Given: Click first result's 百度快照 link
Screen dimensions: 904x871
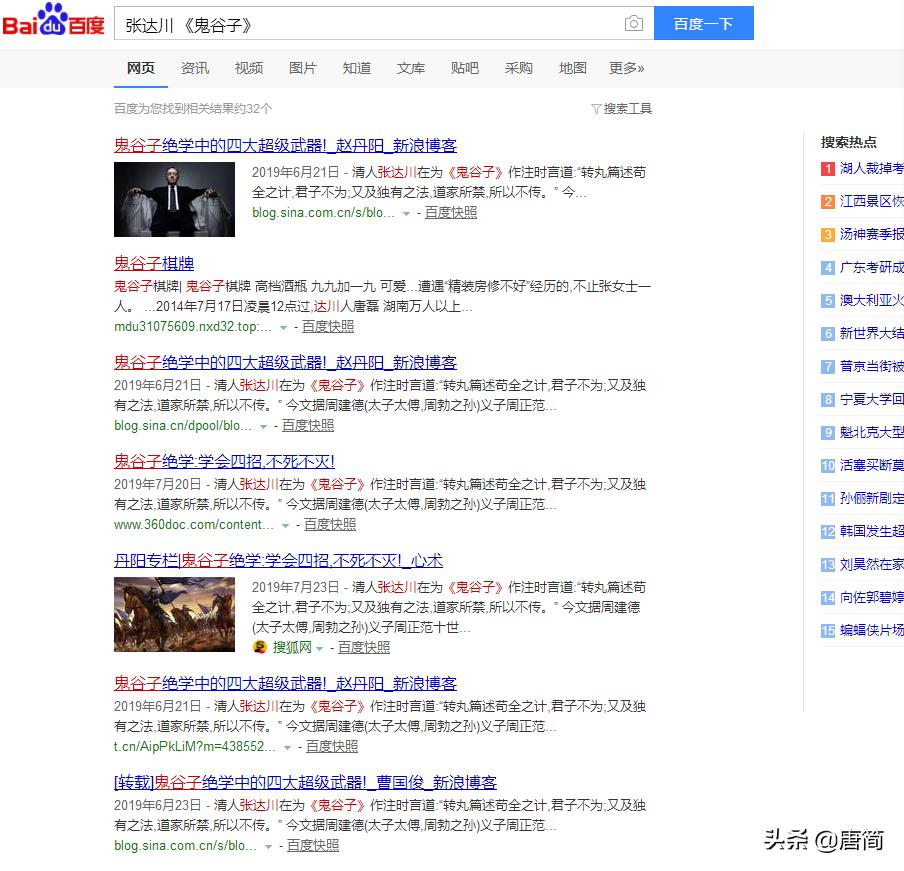Looking at the screenshot, I should [x=450, y=212].
